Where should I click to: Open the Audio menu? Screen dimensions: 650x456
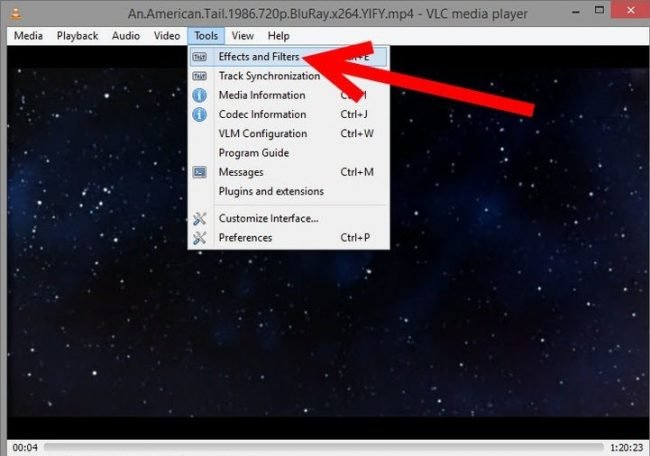pos(126,36)
